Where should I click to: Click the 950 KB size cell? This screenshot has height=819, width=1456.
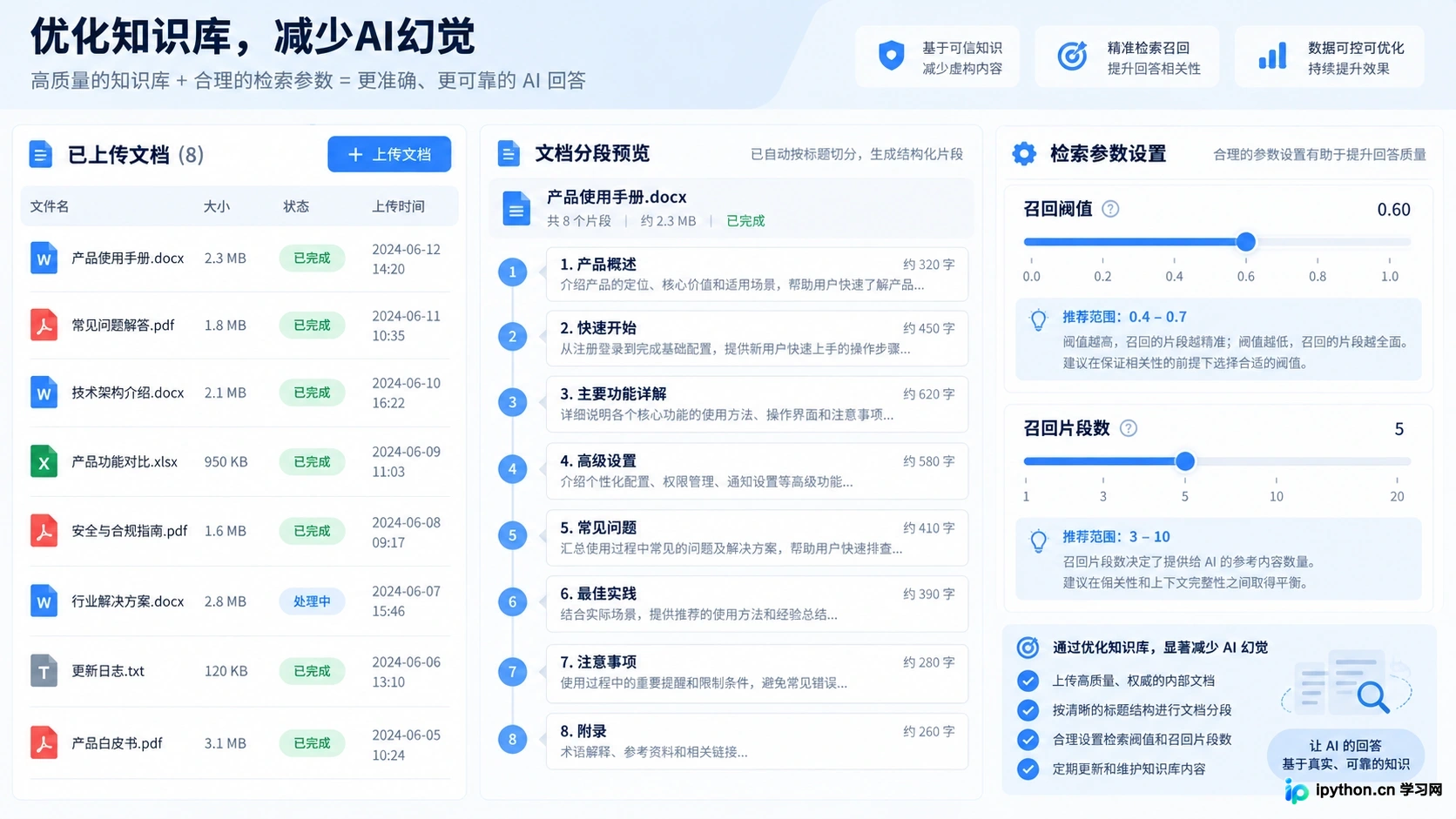point(226,461)
